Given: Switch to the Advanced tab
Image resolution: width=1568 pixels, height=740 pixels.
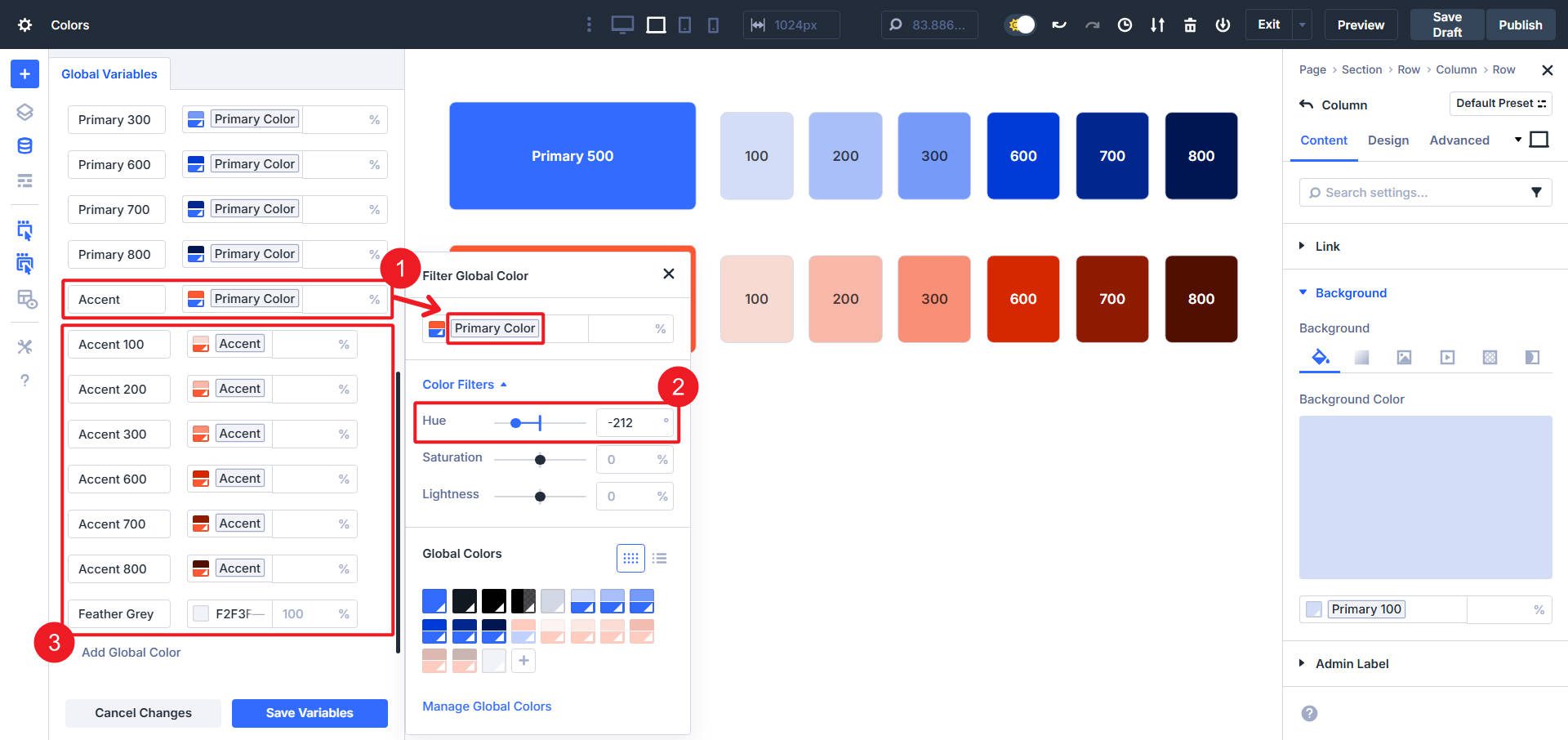Looking at the screenshot, I should tap(1459, 140).
